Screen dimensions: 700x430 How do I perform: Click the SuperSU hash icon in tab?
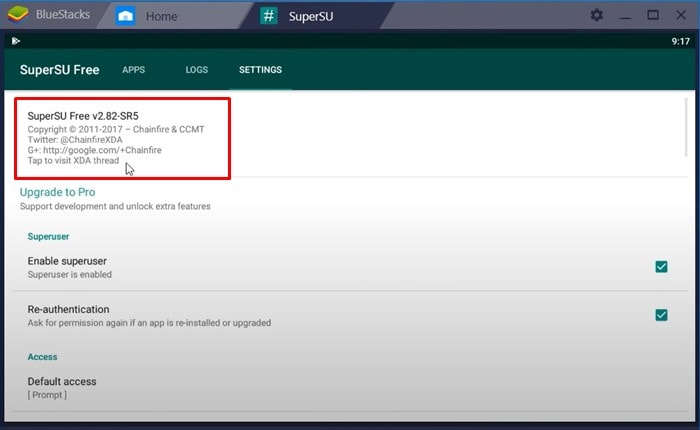pyautogui.click(x=268, y=16)
